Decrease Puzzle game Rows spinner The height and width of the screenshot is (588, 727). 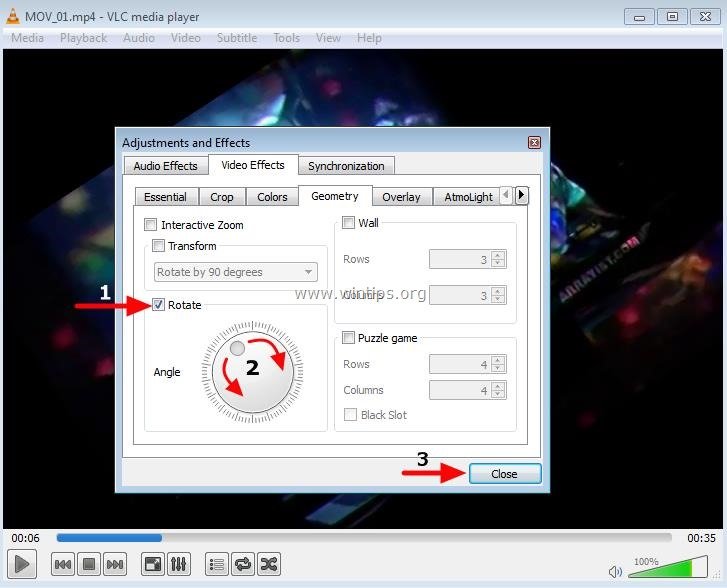[x=498, y=368]
